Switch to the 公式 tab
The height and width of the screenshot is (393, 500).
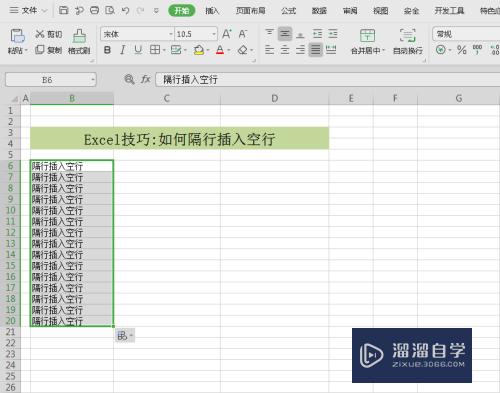[288, 11]
